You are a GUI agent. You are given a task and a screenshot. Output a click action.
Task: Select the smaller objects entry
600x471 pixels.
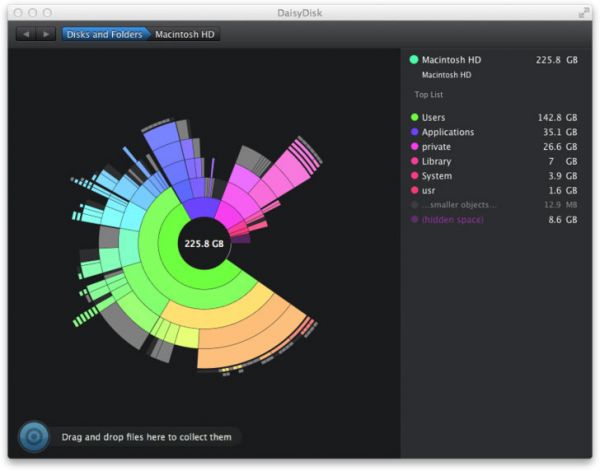[x=493, y=205]
